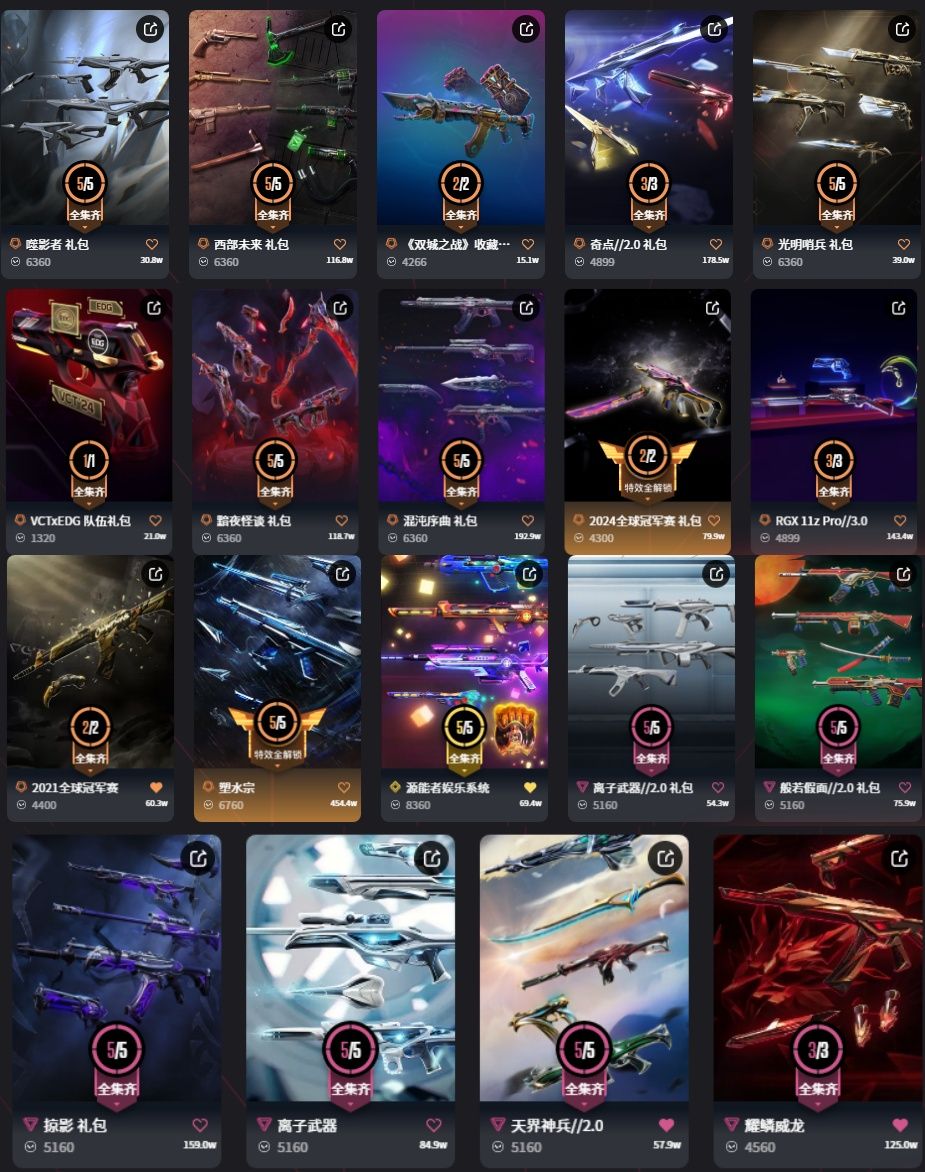Favorite the 掠影 礼包 bundle

(199, 1125)
